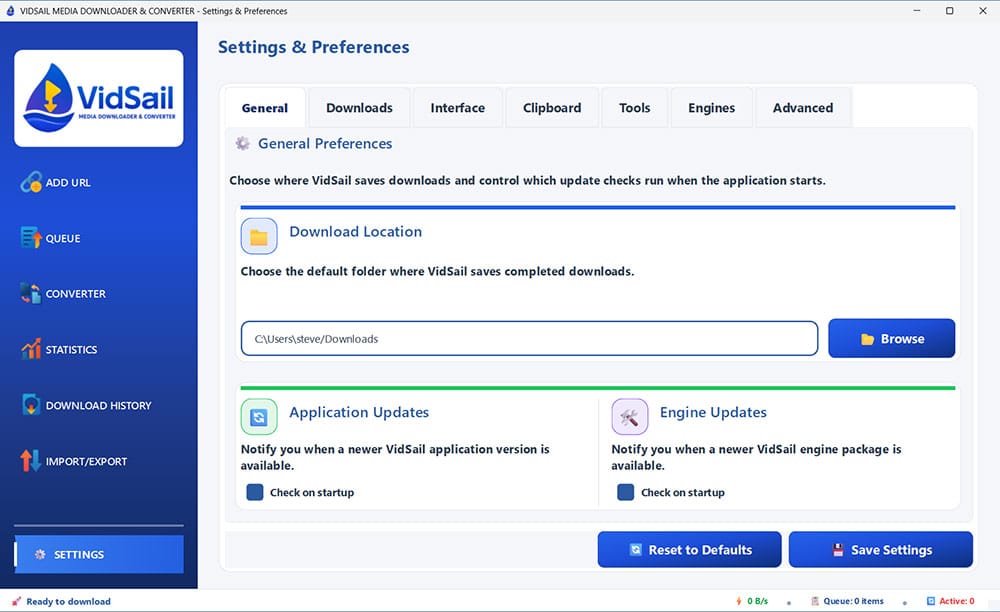Open CONVERTER text label in sidebar
Screen dimensions: 1000x612
(76, 294)
